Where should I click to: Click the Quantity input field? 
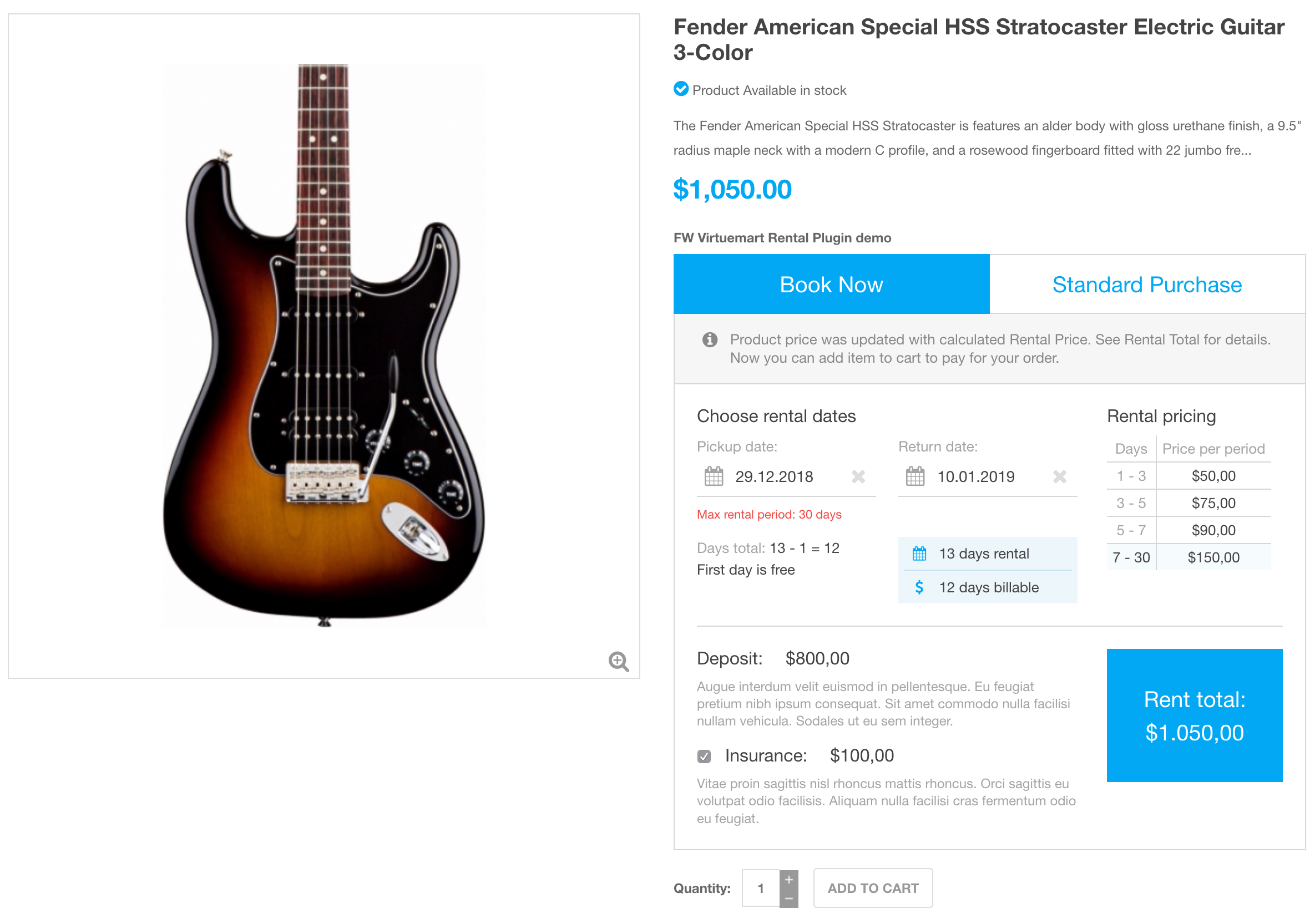(x=761, y=888)
